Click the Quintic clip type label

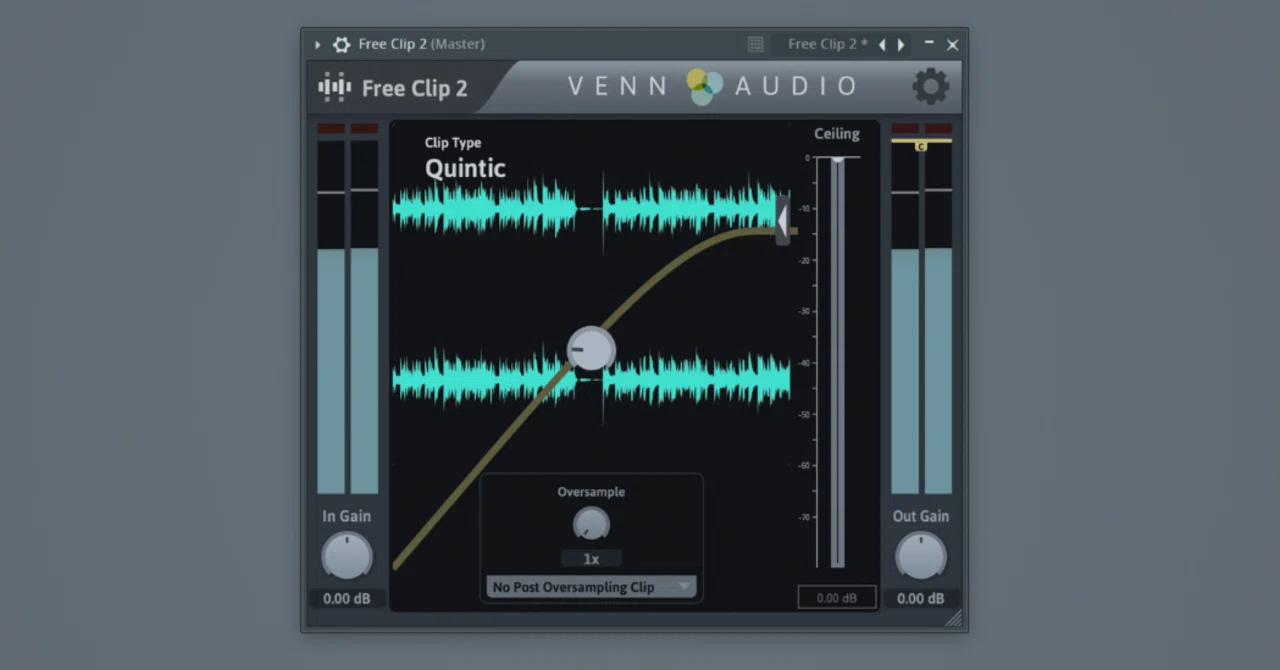tap(465, 168)
